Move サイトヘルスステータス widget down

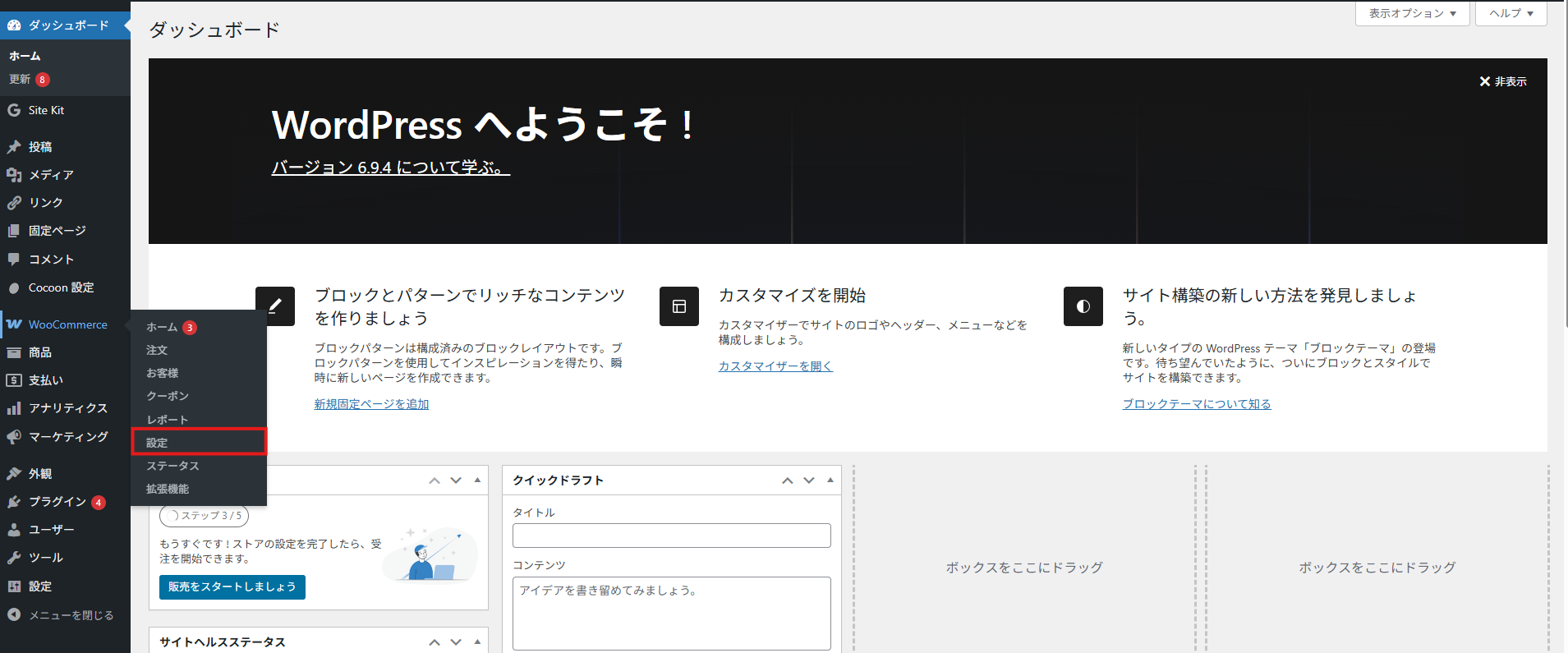456,642
